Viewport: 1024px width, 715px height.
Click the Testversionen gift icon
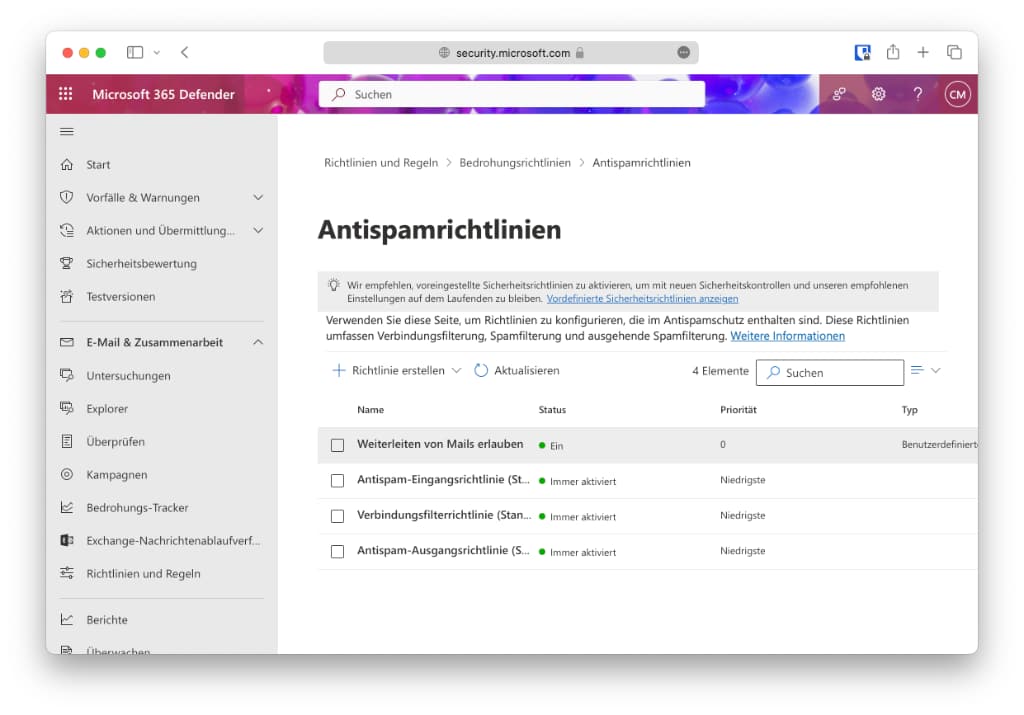coord(67,296)
